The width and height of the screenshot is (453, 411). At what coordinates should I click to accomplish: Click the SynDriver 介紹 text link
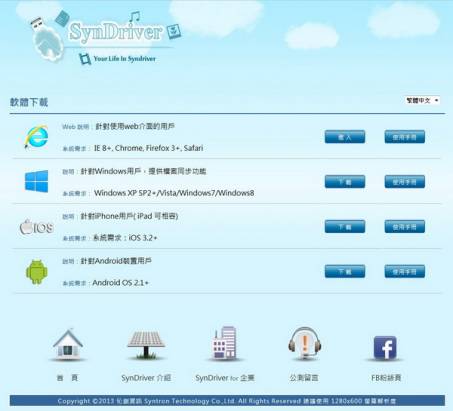click(146, 378)
